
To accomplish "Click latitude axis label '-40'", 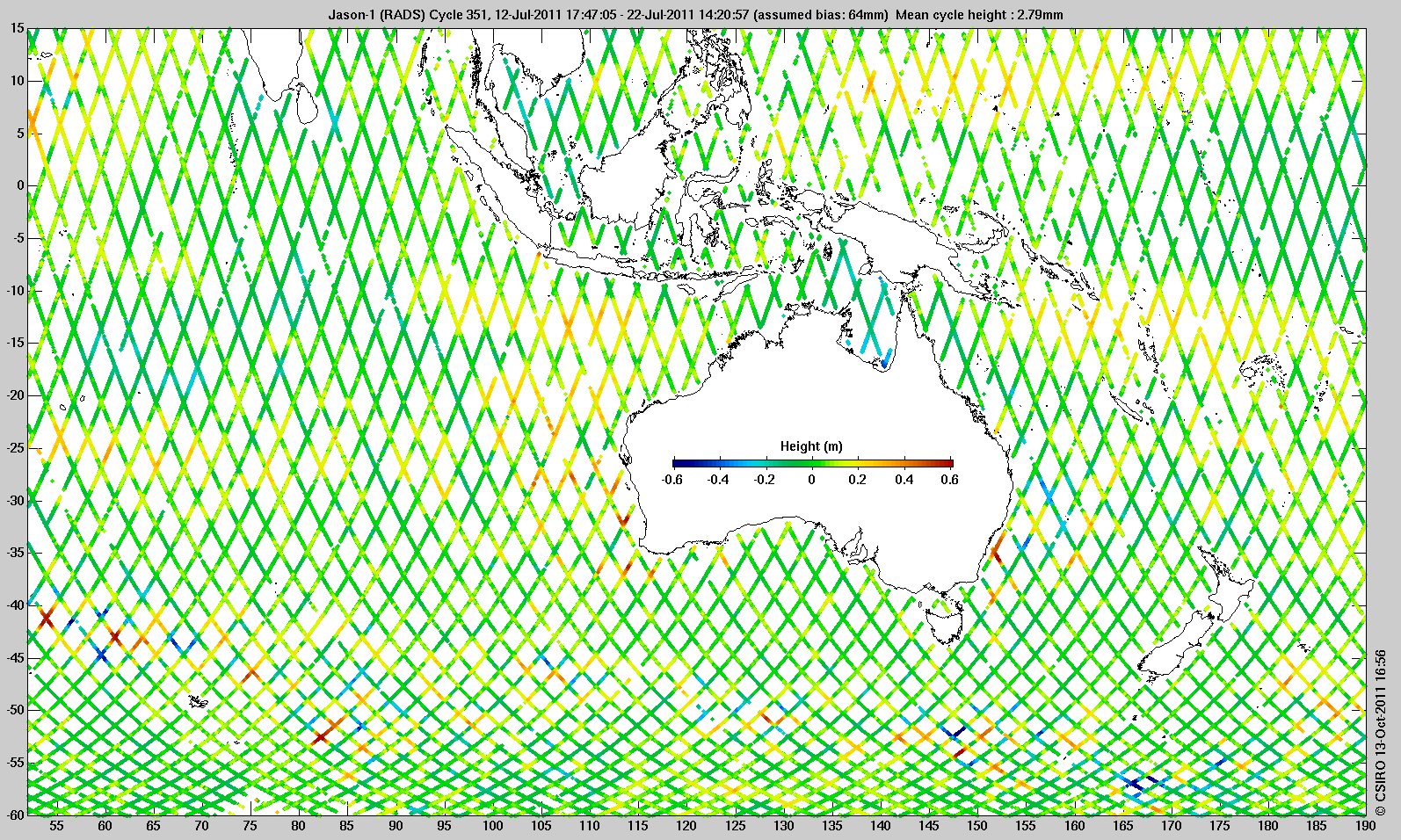I will tap(15, 605).
